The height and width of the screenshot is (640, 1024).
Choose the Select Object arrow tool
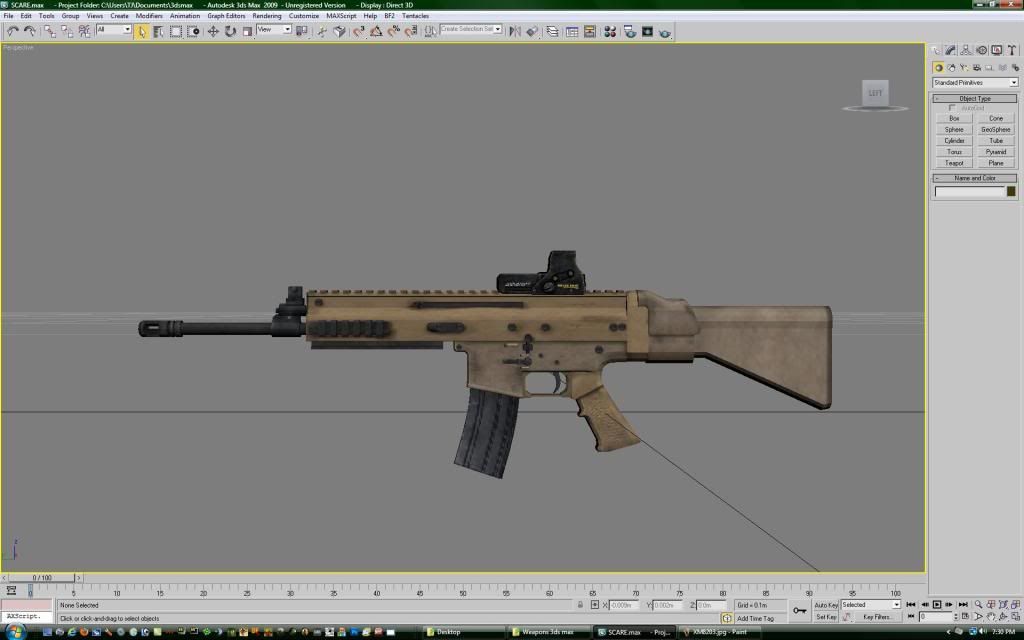click(142, 31)
